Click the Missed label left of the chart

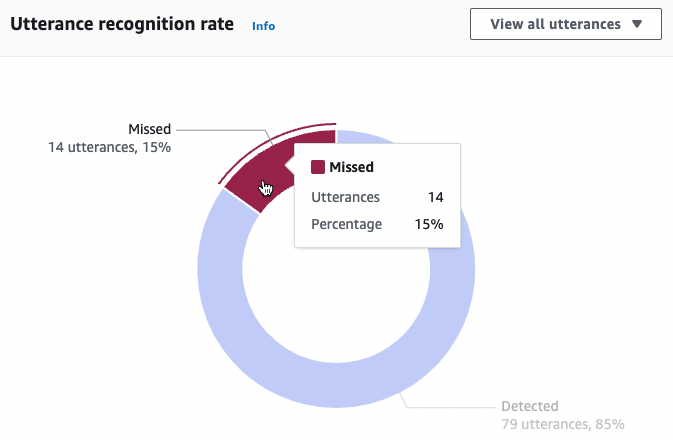(x=150, y=129)
